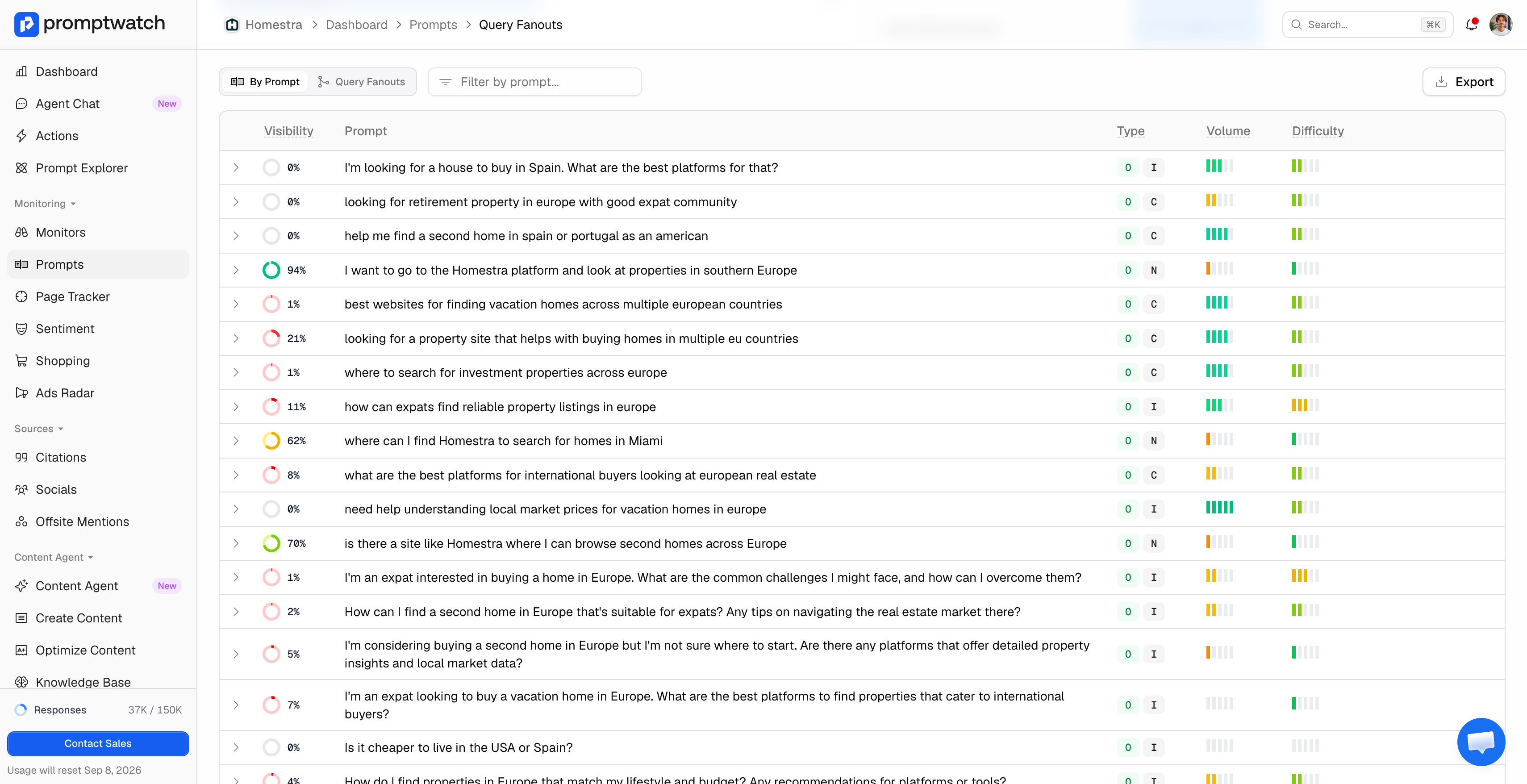This screenshot has width=1527, height=784.
Task: Sort by the Visibility column header
Action: [x=289, y=131]
